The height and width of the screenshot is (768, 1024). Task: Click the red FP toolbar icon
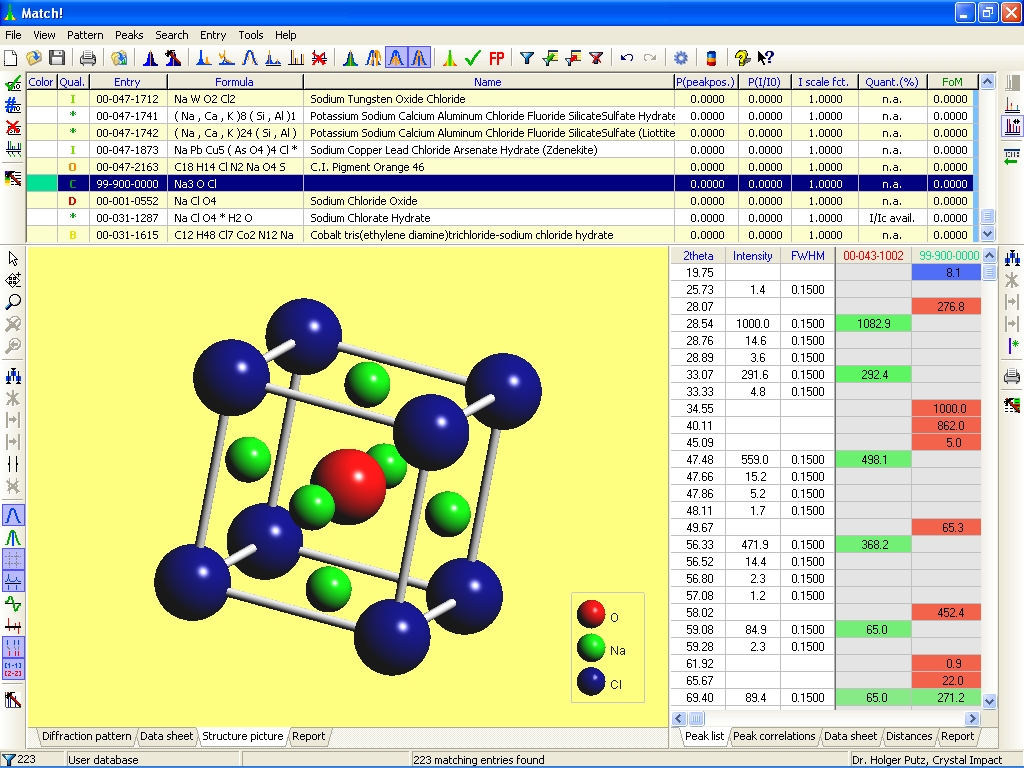tap(496, 58)
